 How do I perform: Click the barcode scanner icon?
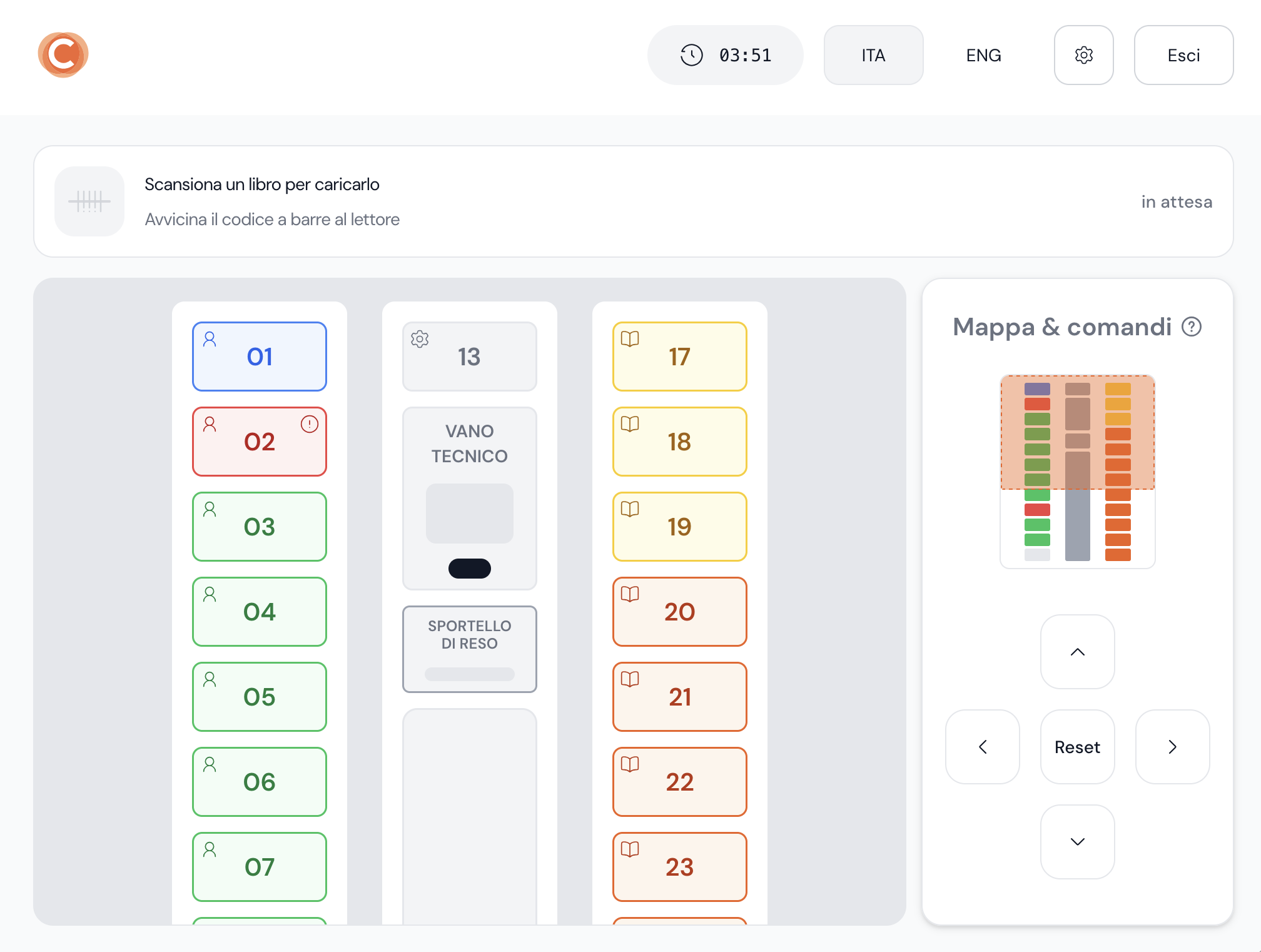(x=89, y=201)
